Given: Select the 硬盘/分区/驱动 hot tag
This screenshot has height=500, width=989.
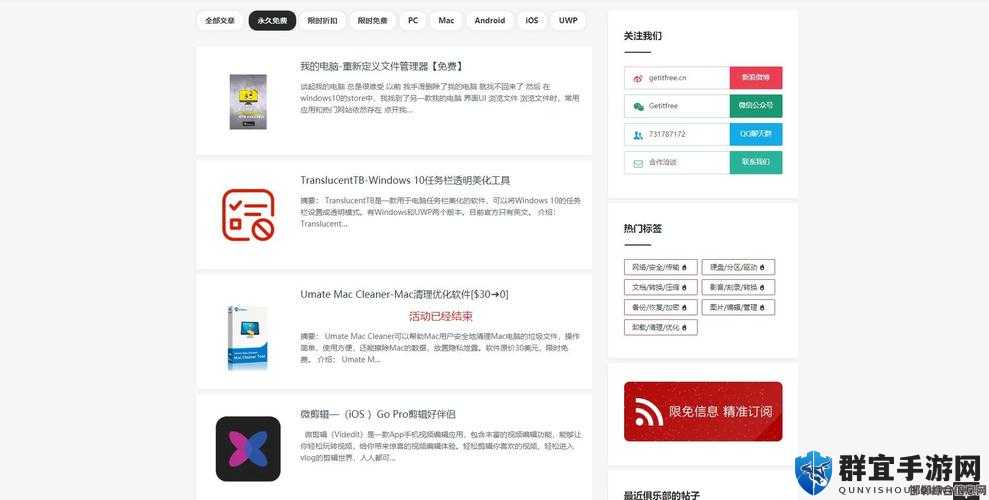Looking at the screenshot, I should 738,267.
